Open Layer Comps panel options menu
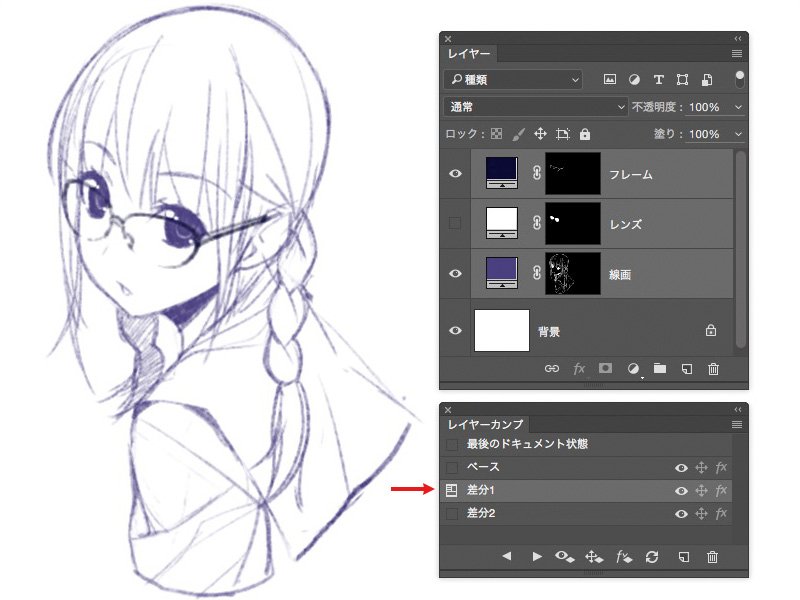Viewport: 800px width, 600px height. coord(737,424)
